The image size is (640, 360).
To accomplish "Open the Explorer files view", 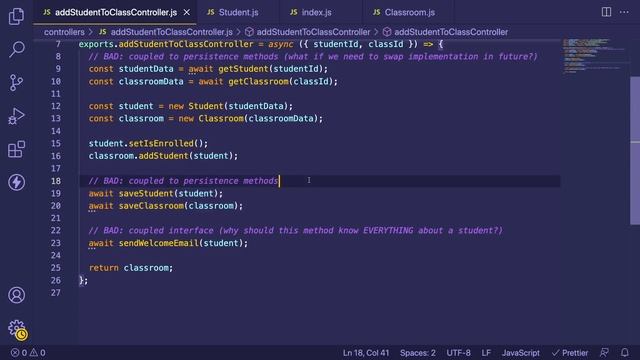I will 16,16.
